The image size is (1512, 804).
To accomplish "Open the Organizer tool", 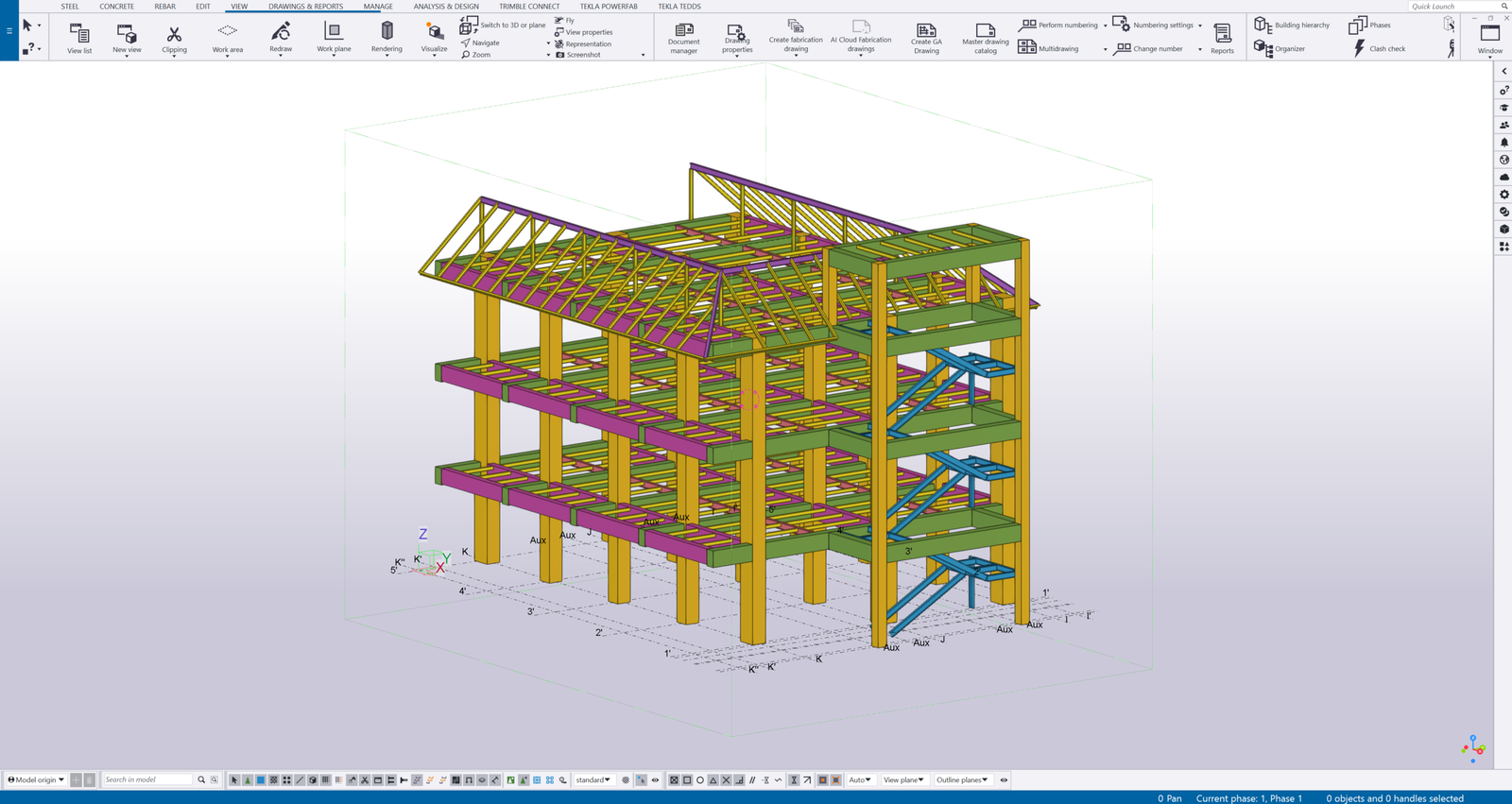I will point(1280,48).
